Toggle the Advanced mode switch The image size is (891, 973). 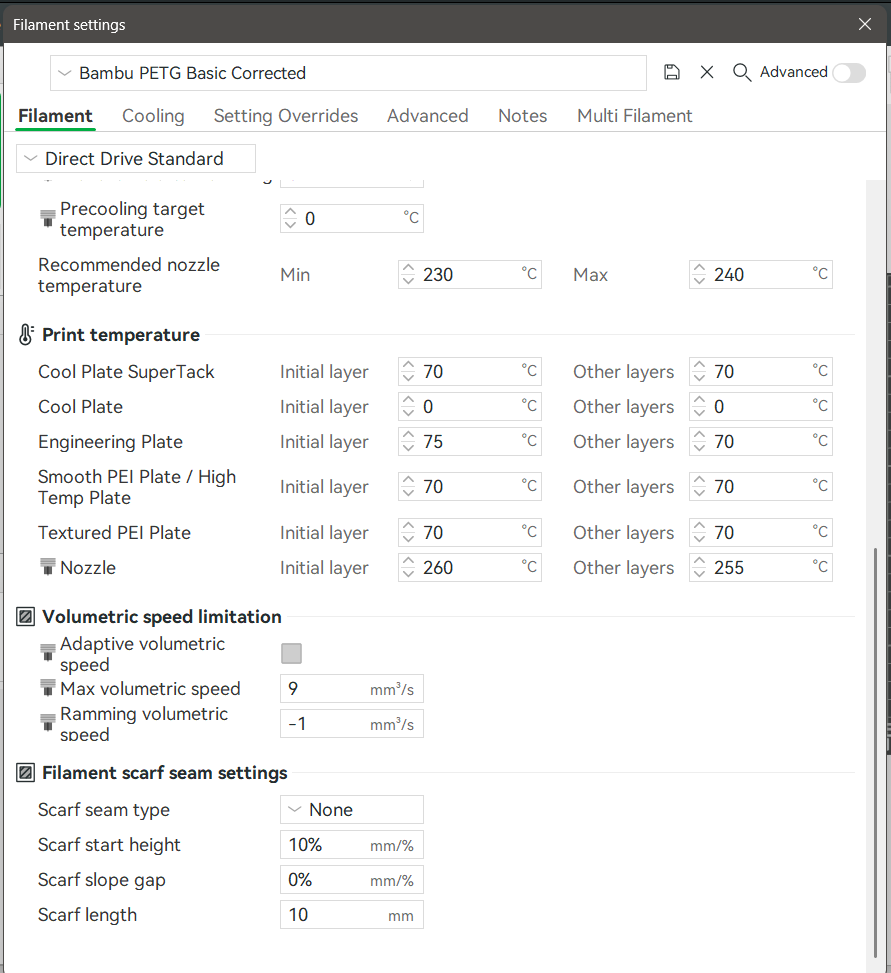[x=849, y=73]
